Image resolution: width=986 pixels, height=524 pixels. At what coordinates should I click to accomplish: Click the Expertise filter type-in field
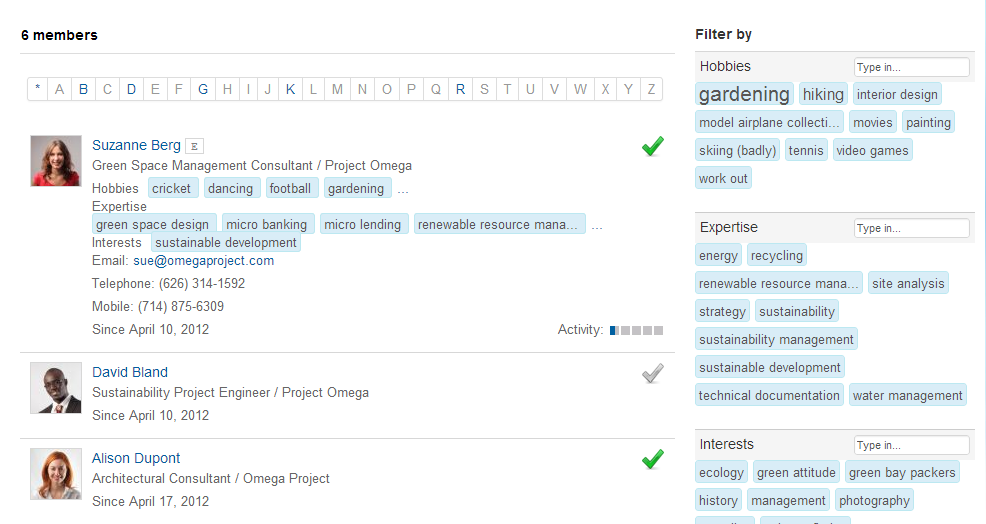coord(911,228)
